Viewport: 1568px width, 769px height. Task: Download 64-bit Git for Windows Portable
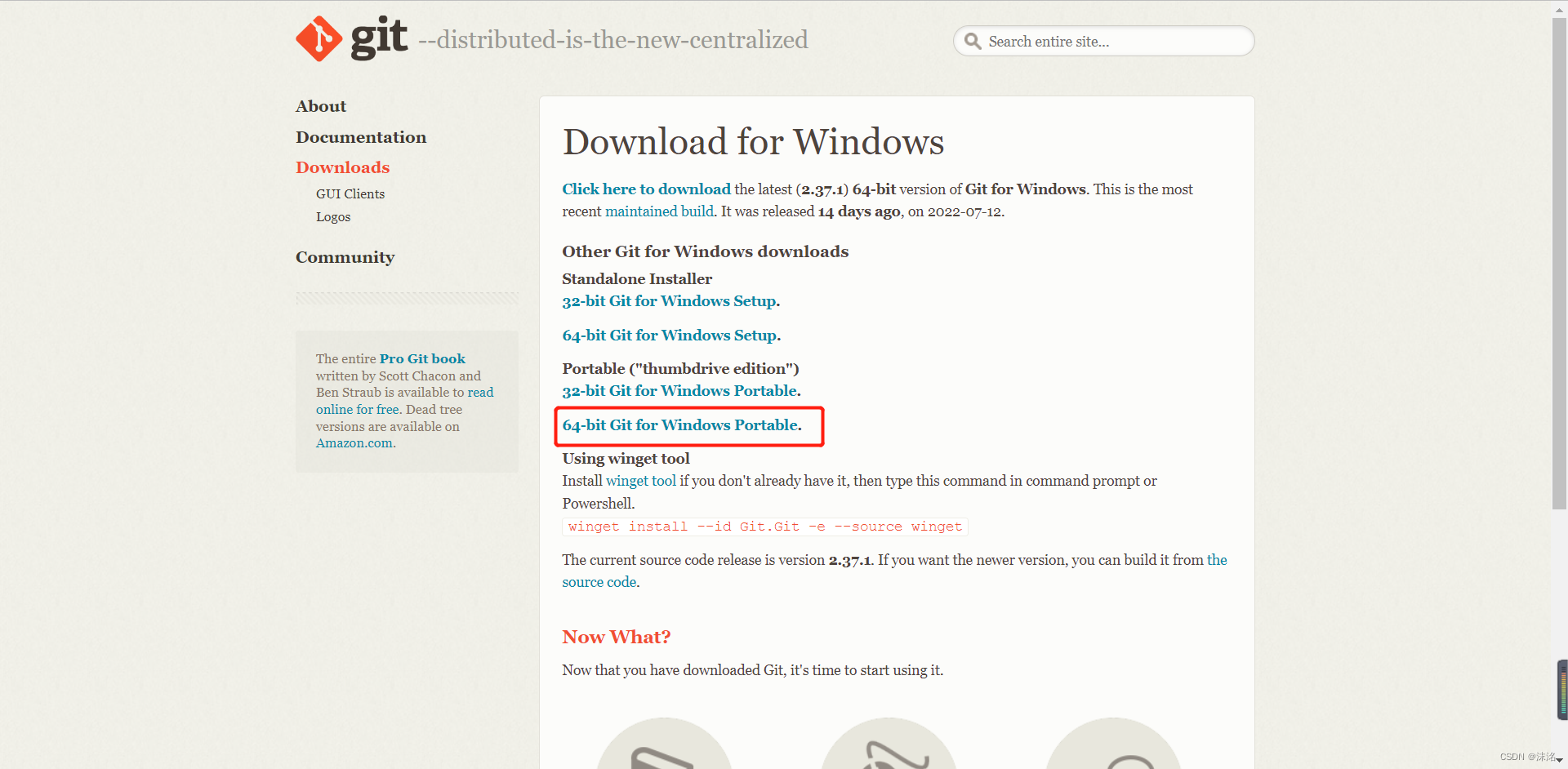[682, 425]
